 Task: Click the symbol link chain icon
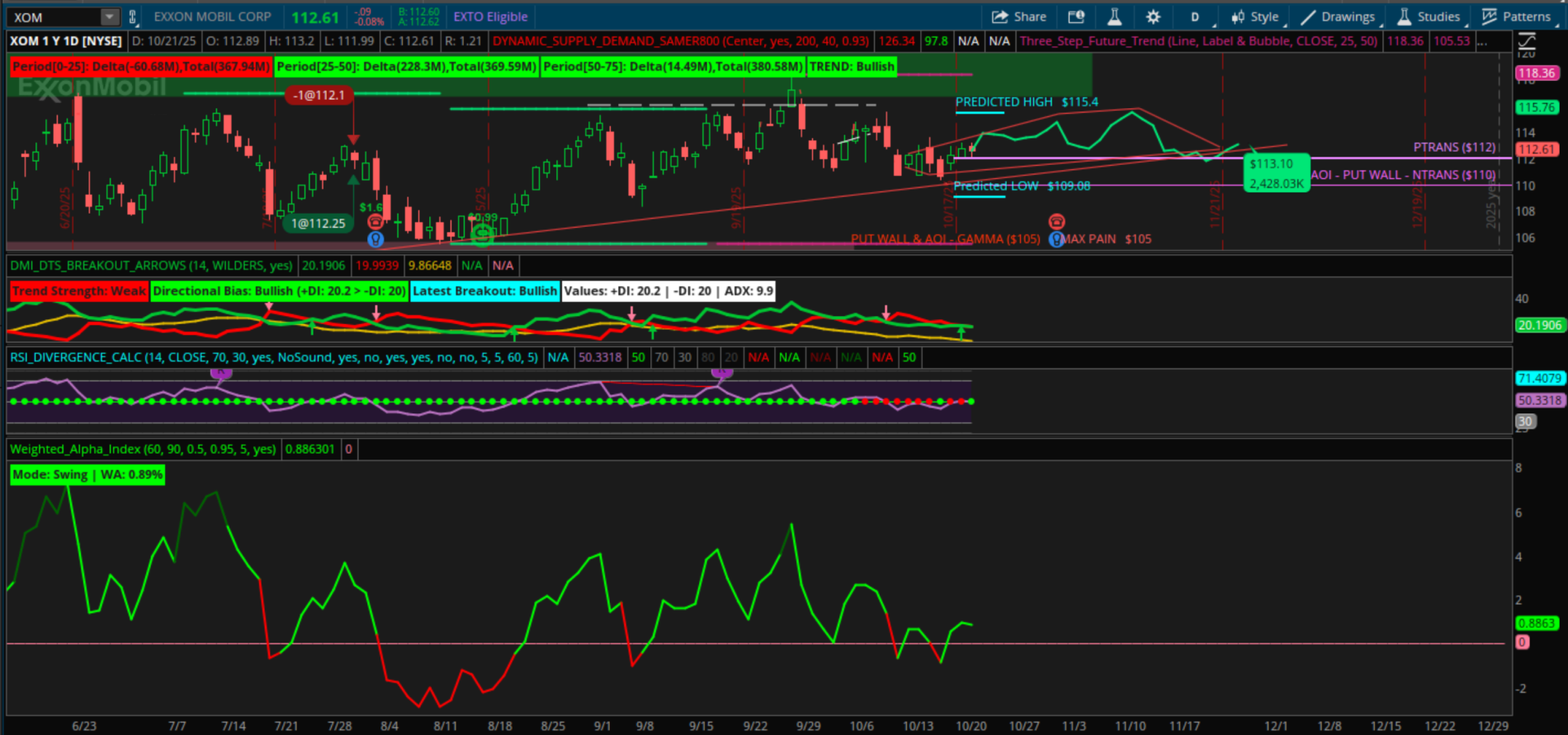pyautogui.click(x=132, y=16)
